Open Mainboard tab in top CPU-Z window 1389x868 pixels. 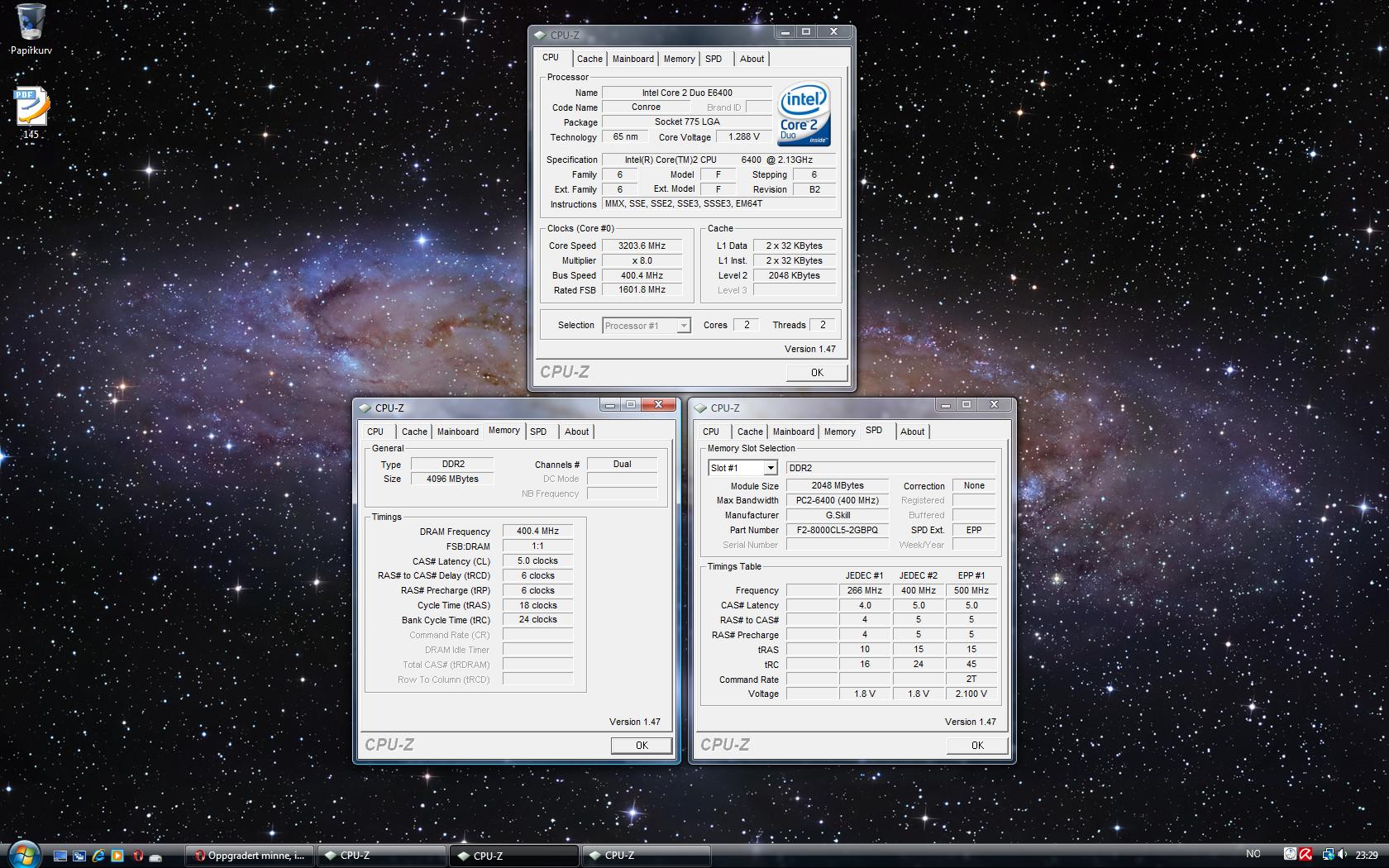tap(632, 59)
